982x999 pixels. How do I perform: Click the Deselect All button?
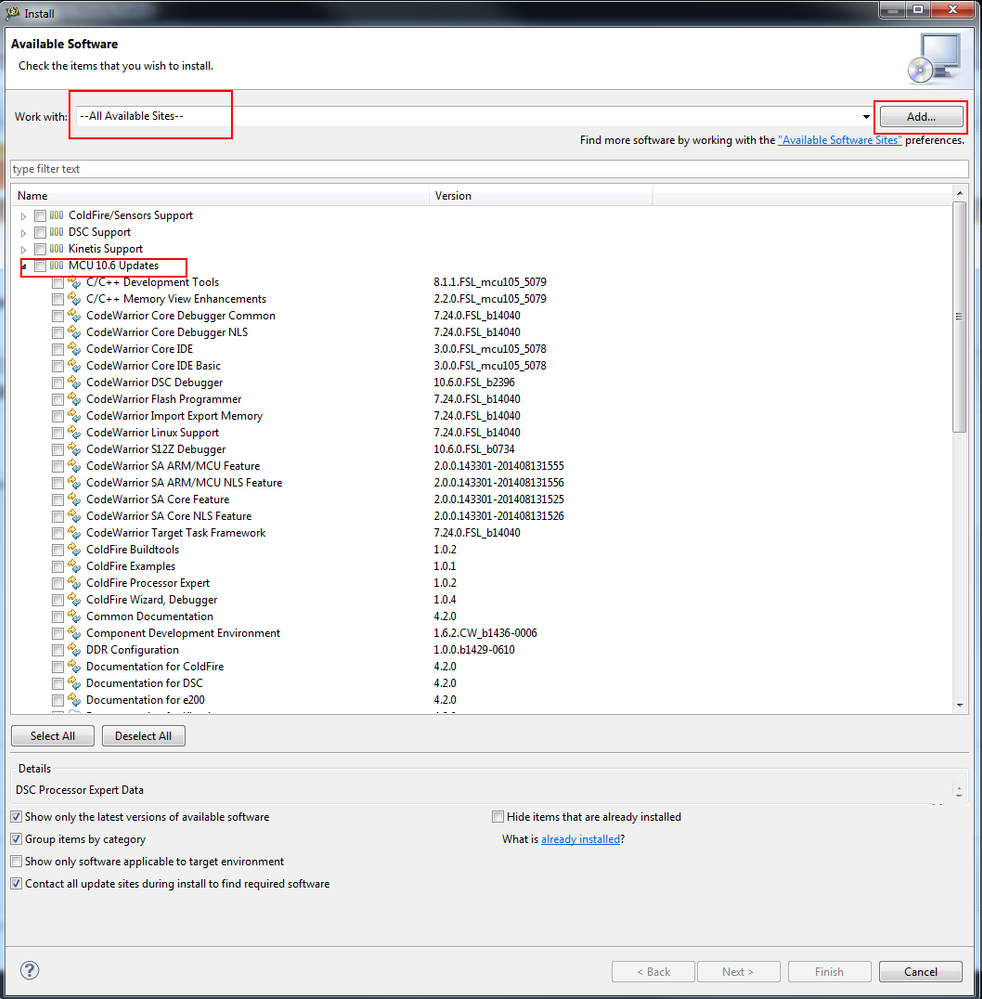pyautogui.click(x=143, y=736)
